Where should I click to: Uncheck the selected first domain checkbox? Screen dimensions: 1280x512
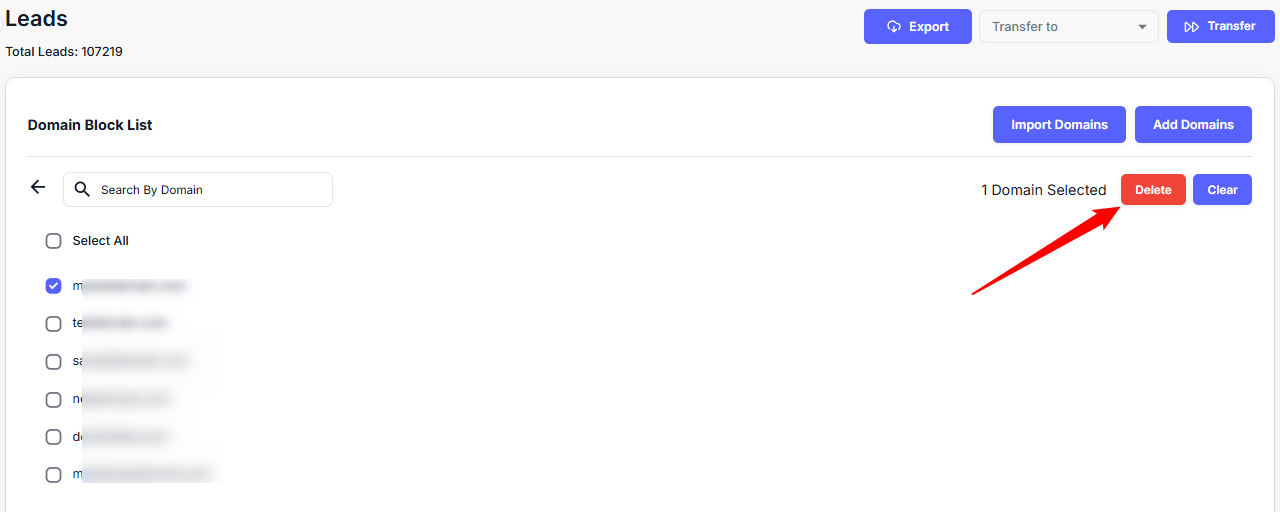click(x=54, y=286)
